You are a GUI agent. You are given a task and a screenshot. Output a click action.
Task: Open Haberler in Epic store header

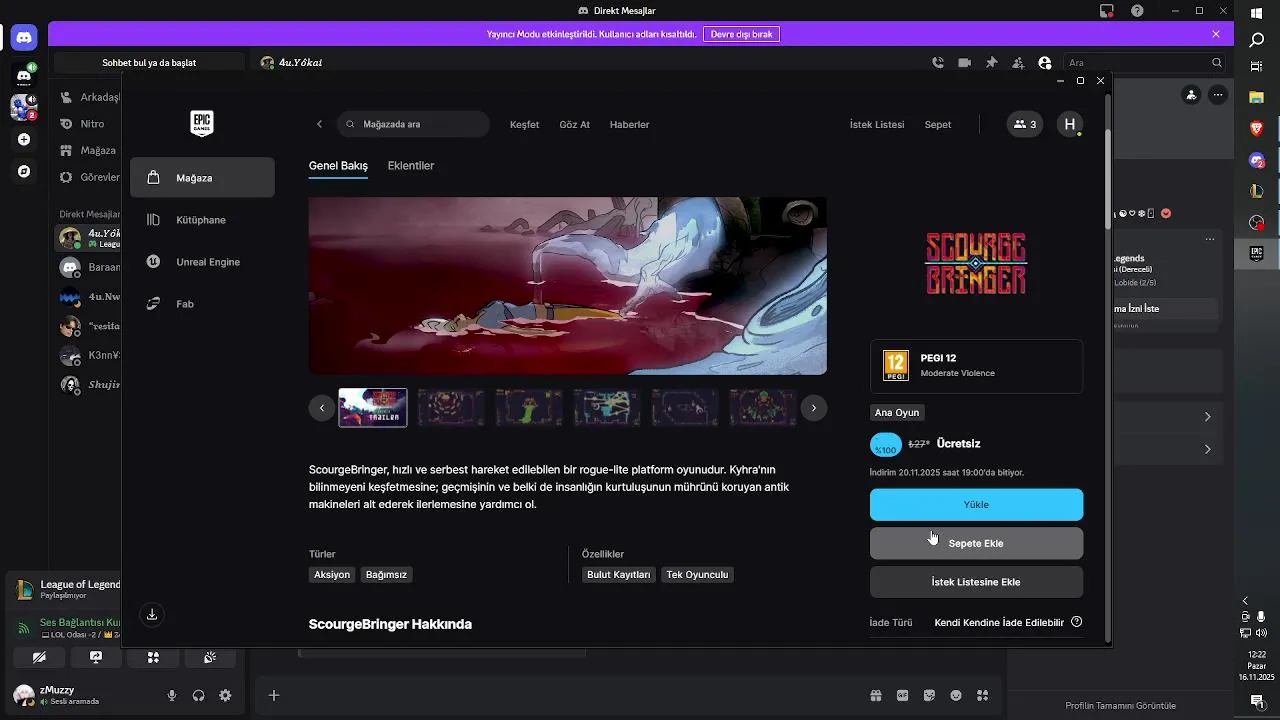(630, 125)
